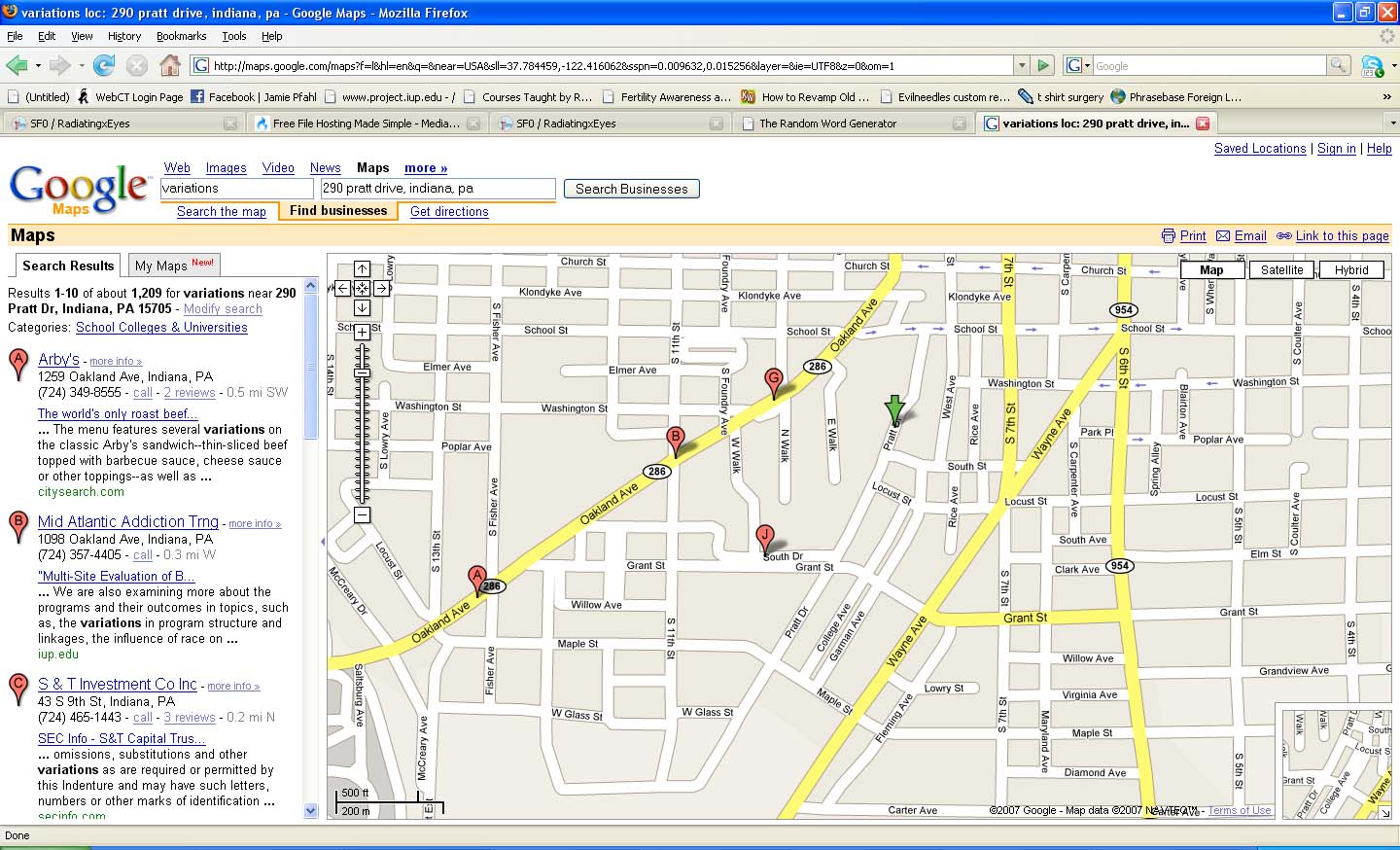Select the Map view button

tap(1211, 270)
